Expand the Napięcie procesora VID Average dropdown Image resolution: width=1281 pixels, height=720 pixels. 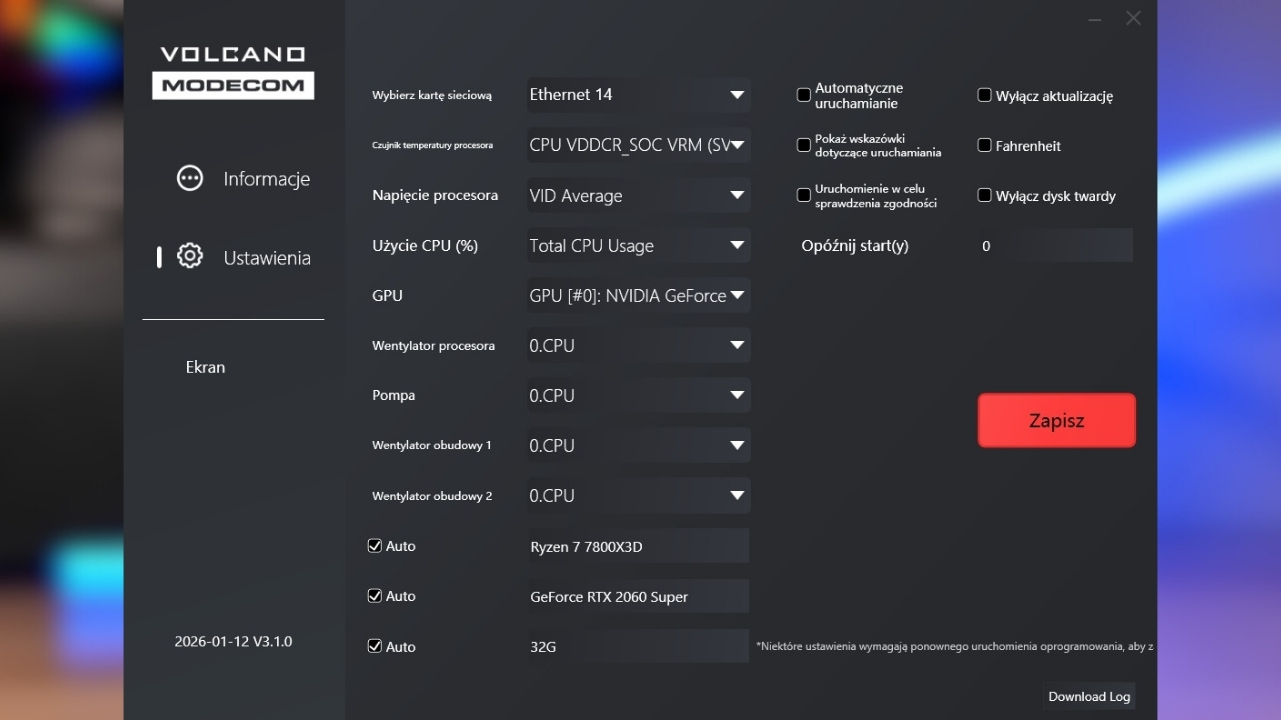click(x=638, y=196)
